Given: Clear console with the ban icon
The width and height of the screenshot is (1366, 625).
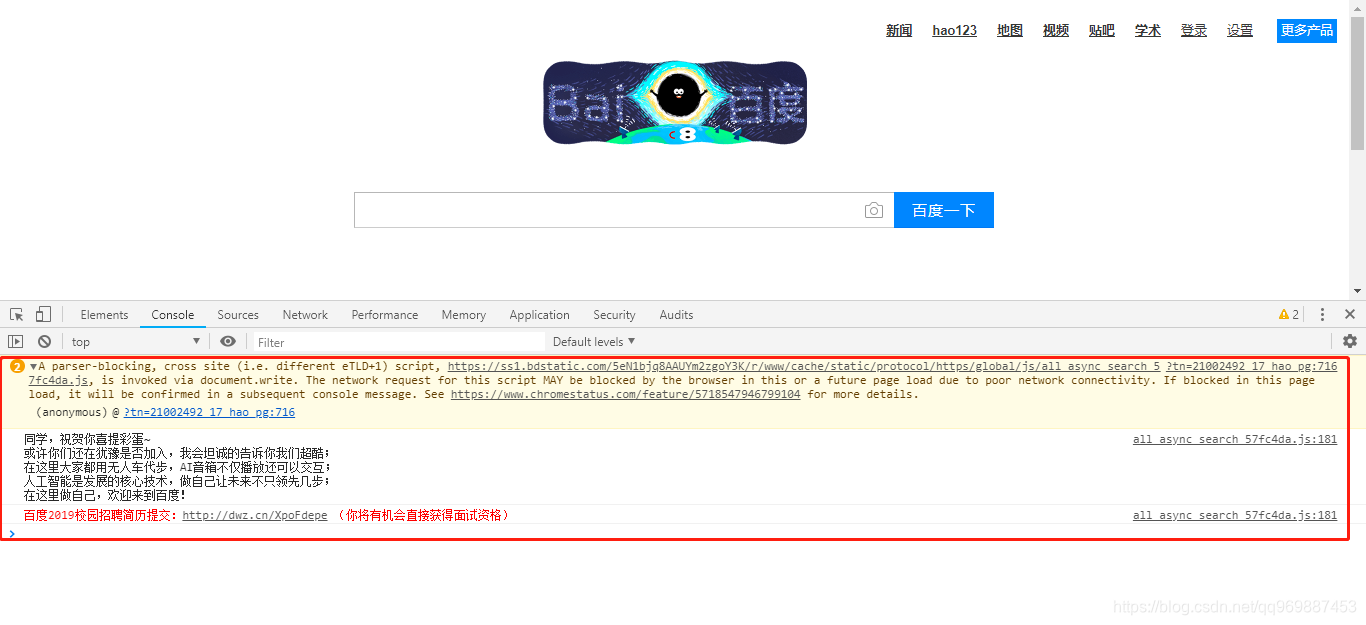Looking at the screenshot, I should (x=44, y=341).
